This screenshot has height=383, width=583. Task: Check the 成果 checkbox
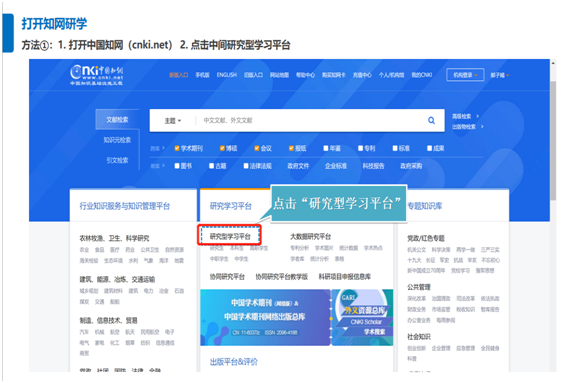(x=429, y=148)
